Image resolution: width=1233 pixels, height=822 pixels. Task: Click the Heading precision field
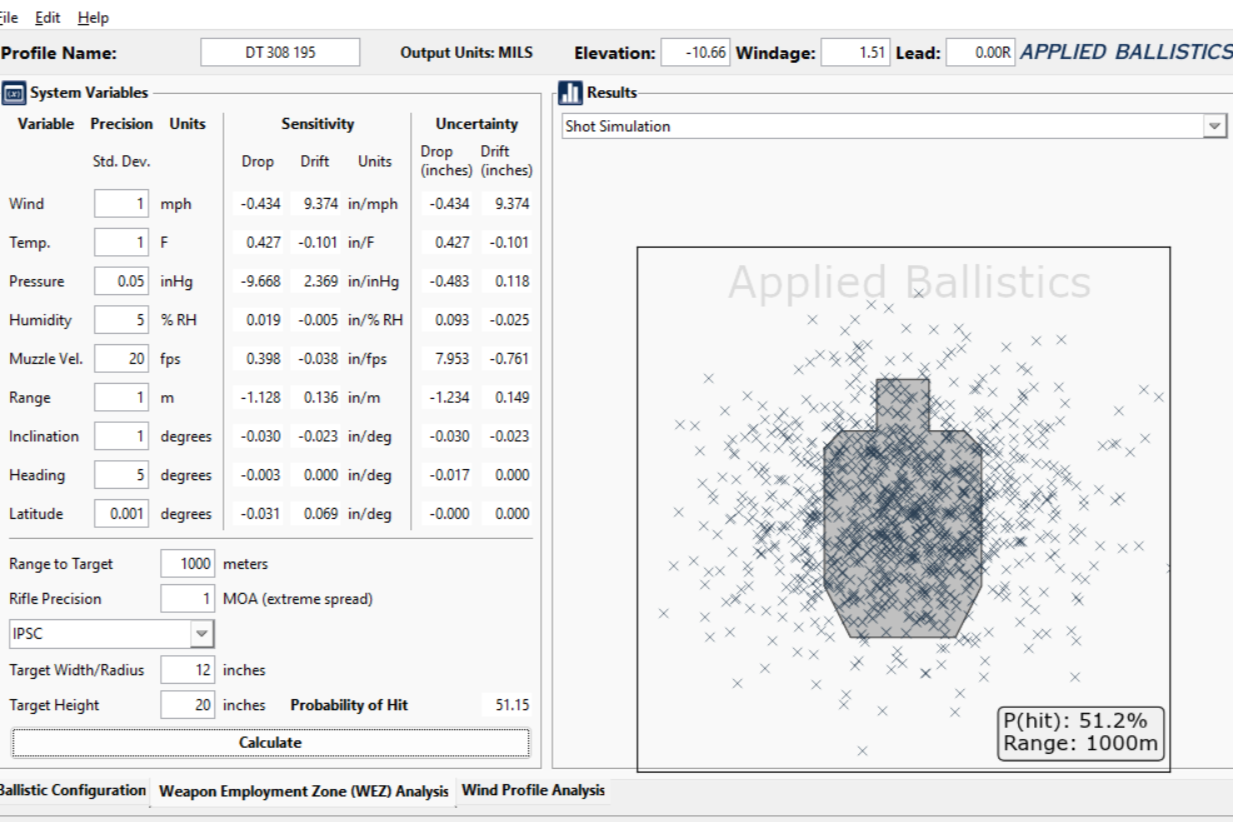click(122, 475)
